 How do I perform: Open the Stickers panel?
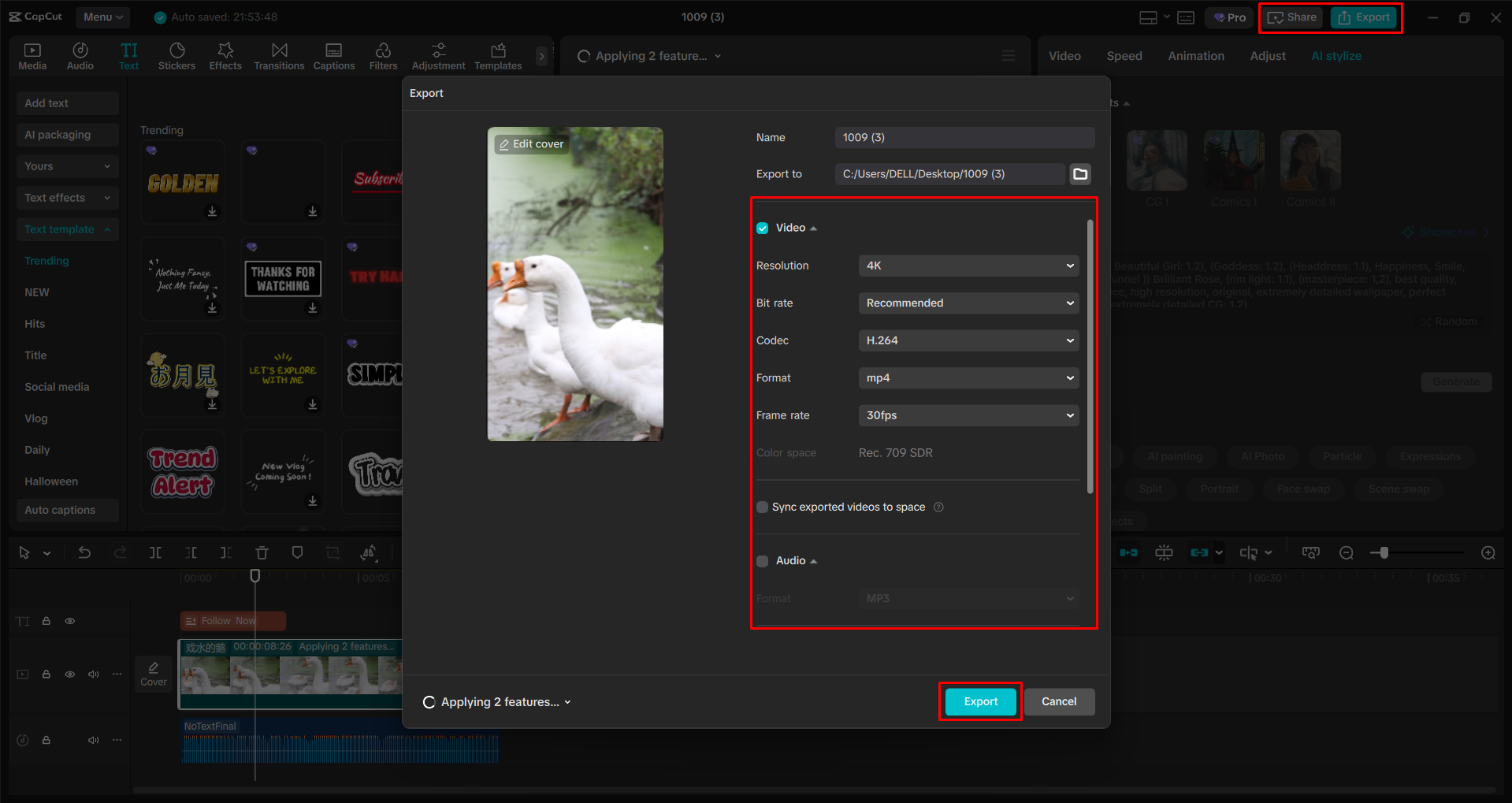click(176, 55)
